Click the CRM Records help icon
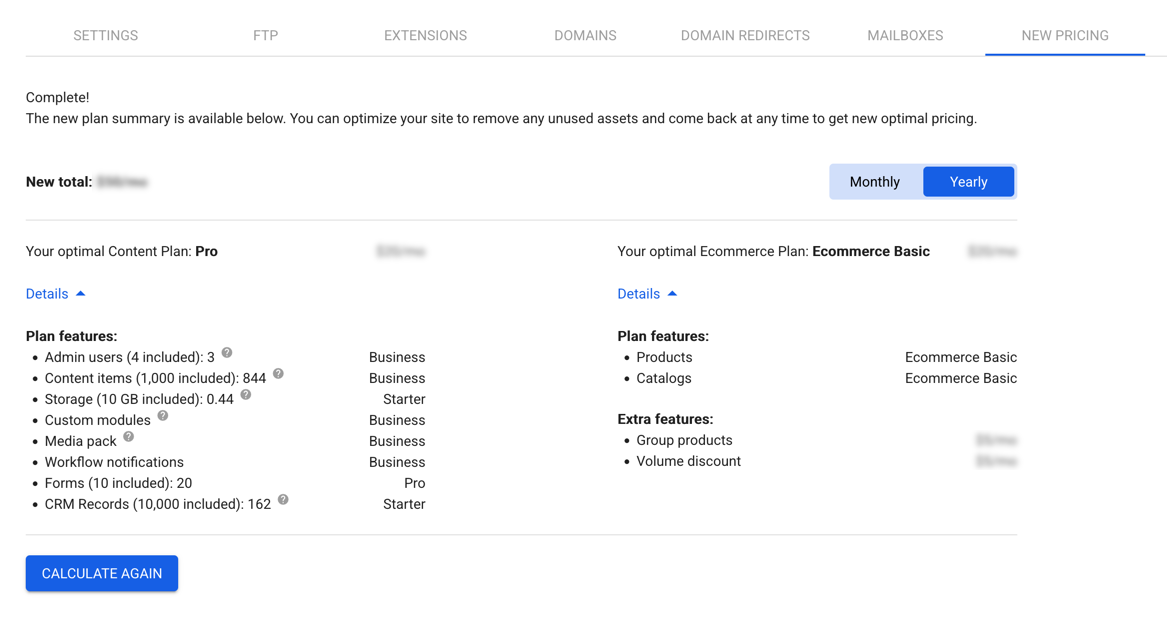Image resolution: width=1167 pixels, height=618 pixels. (282, 501)
